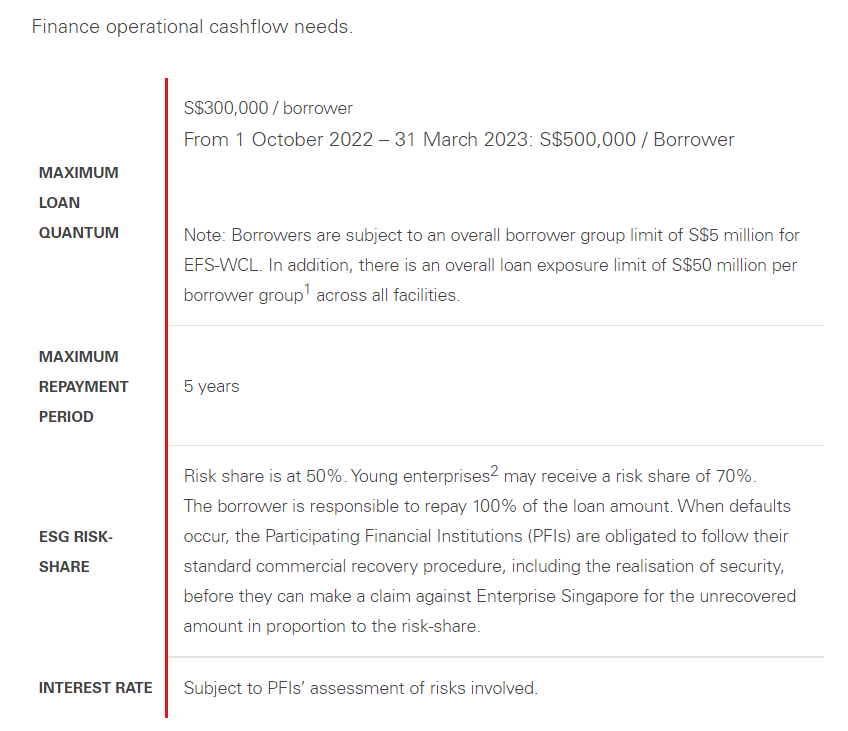The image size is (848, 731).
Task: Click the EFS-WCL abbreviation in the note
Action: (222, 265)
